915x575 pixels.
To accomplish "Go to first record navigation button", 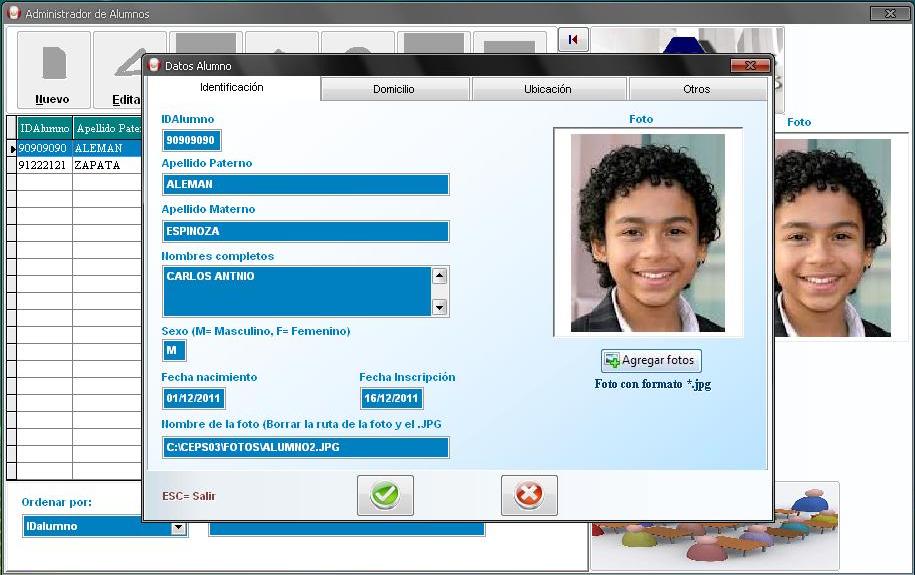I will (573, 39).
